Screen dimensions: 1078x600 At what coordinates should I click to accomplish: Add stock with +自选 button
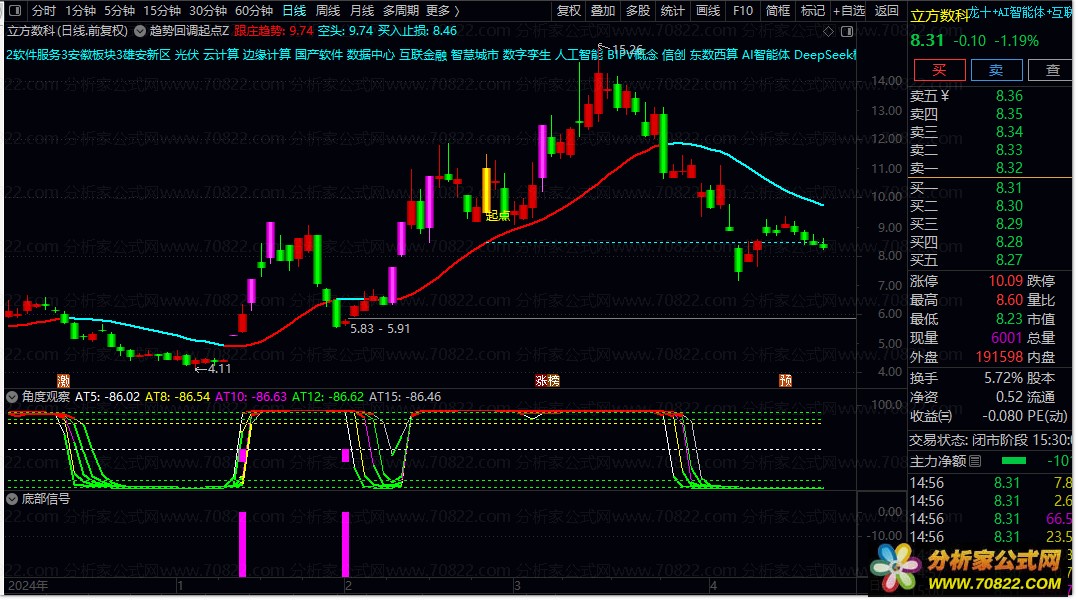tap(848, 10)
